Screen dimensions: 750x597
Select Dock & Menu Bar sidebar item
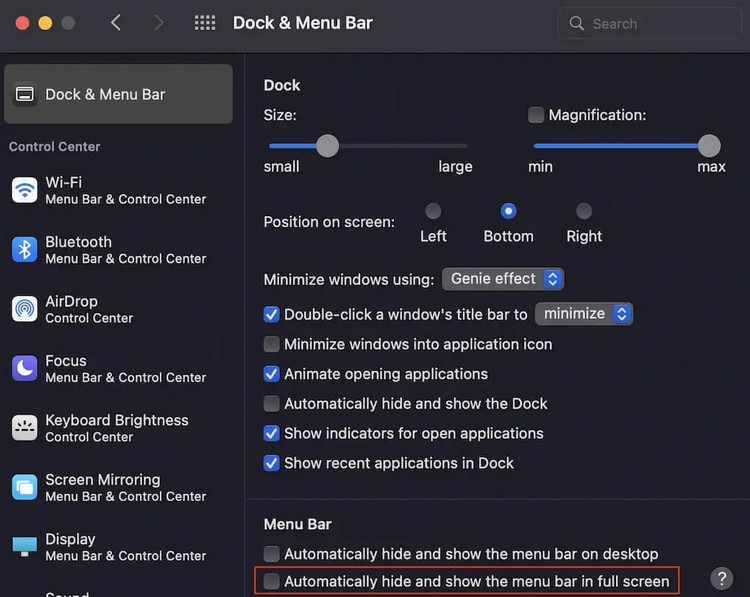point(118,94)
